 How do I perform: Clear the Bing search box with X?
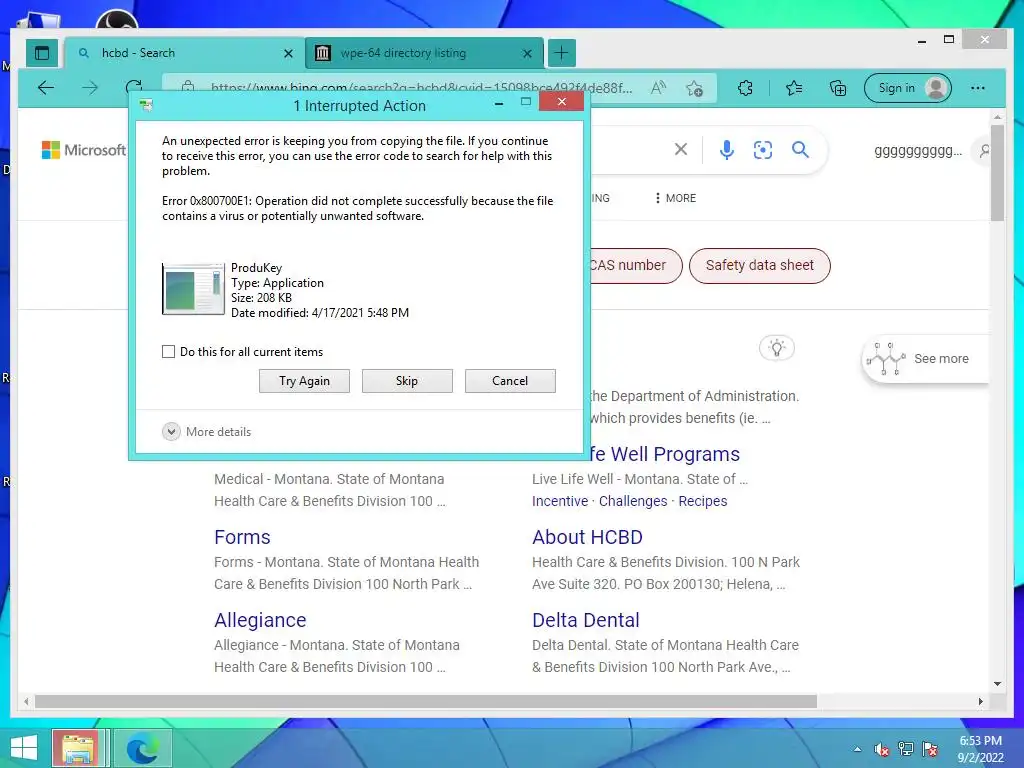tap(680, 150)
